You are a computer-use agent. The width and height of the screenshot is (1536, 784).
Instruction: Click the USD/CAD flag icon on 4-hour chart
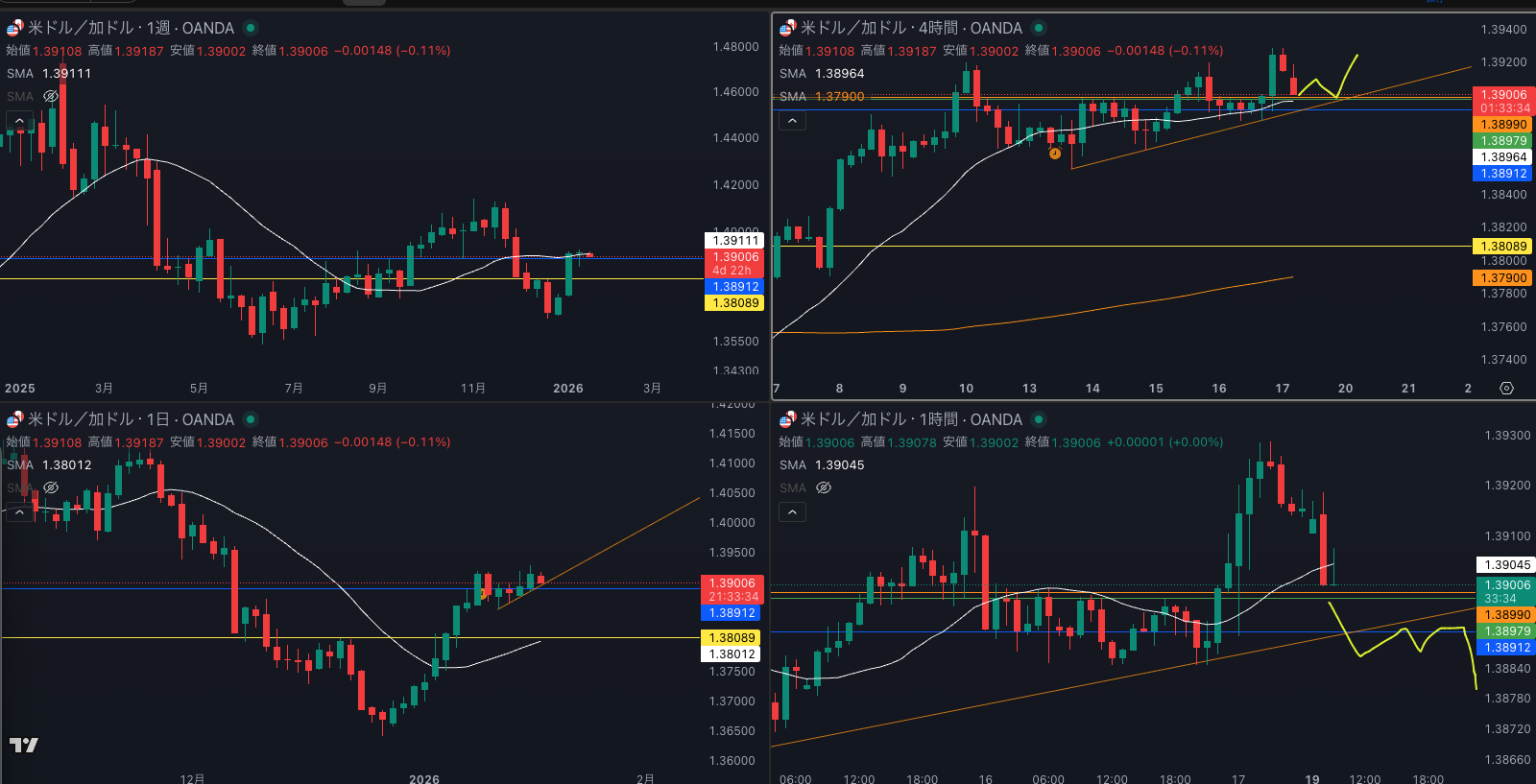click(788, 28)
